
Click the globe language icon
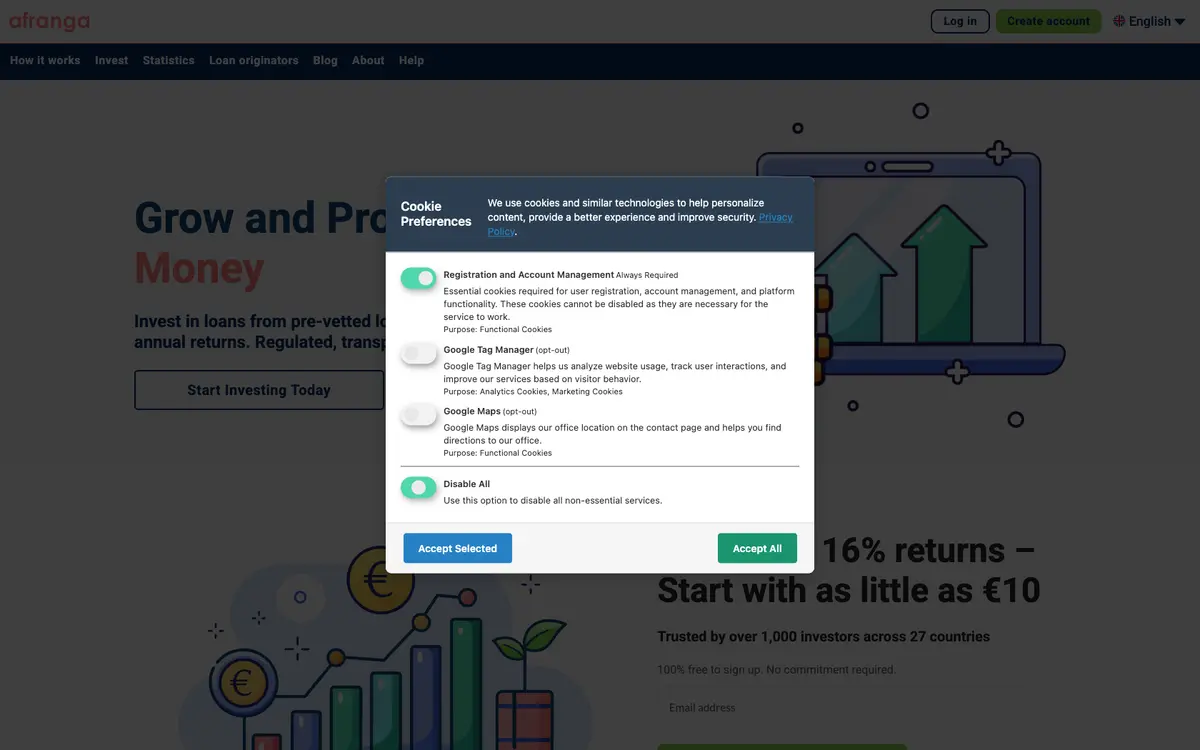tap(1119, 21)
